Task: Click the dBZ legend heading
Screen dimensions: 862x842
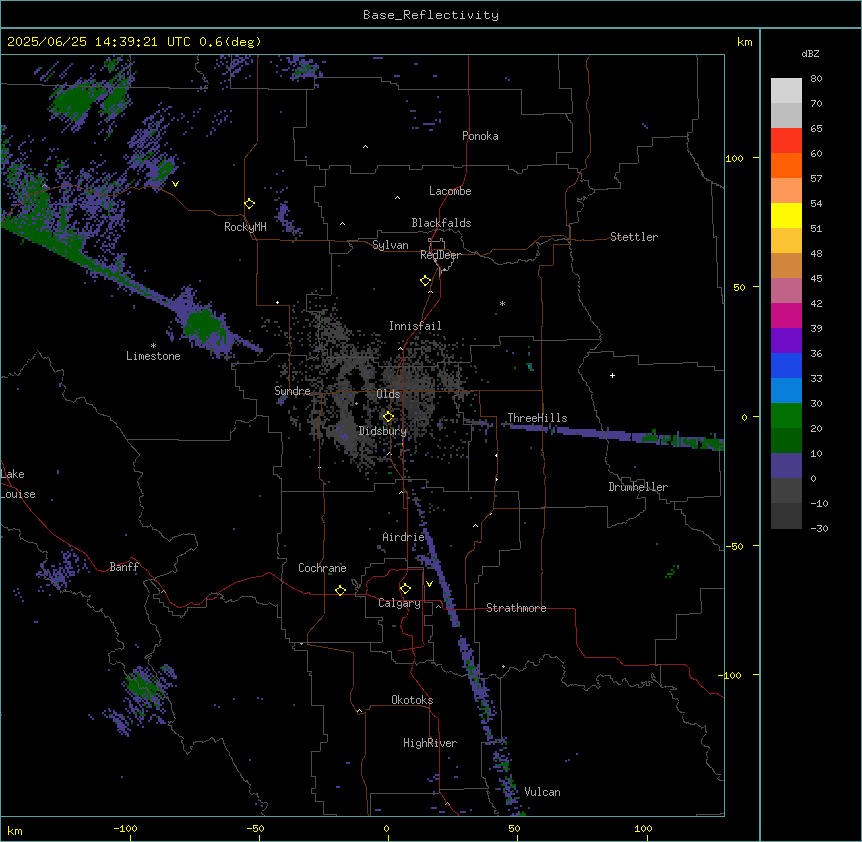Action: [x=810, y=53]
